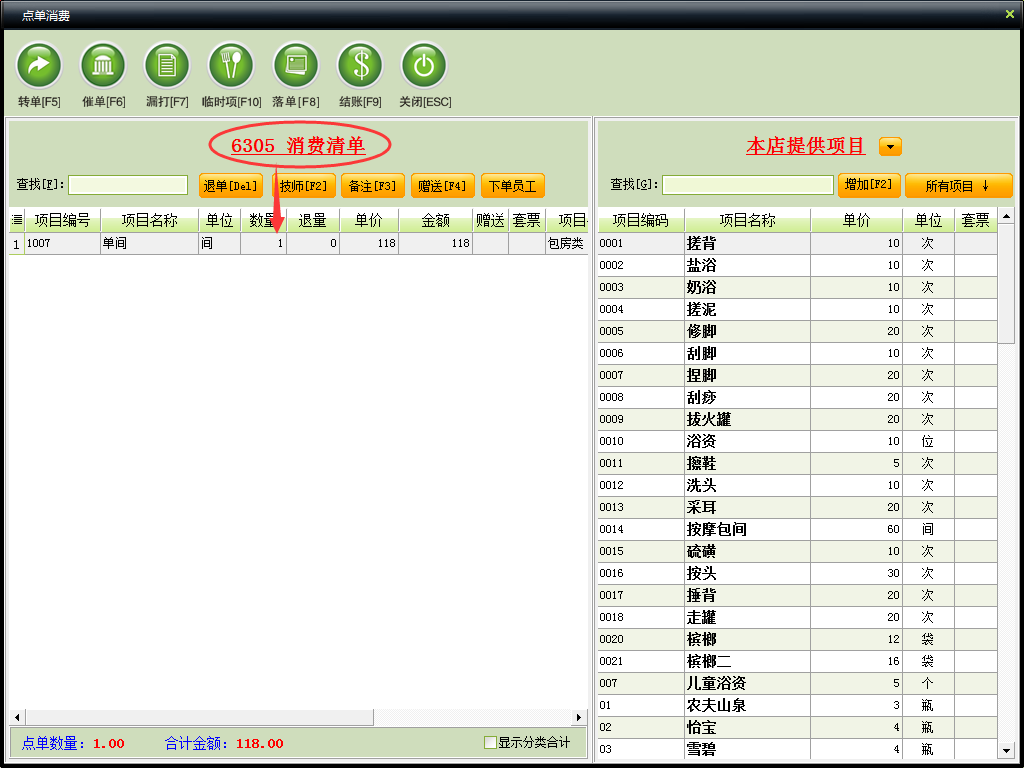Select the 采耳 item row
The image size is (1024, 768).
pos(797,507)
